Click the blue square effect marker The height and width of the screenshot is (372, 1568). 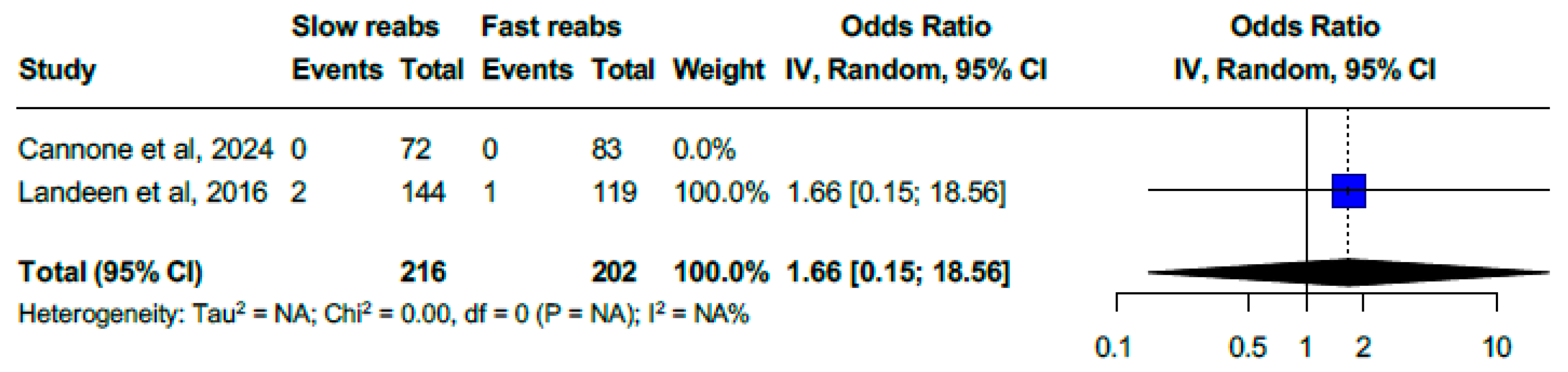1348,191
